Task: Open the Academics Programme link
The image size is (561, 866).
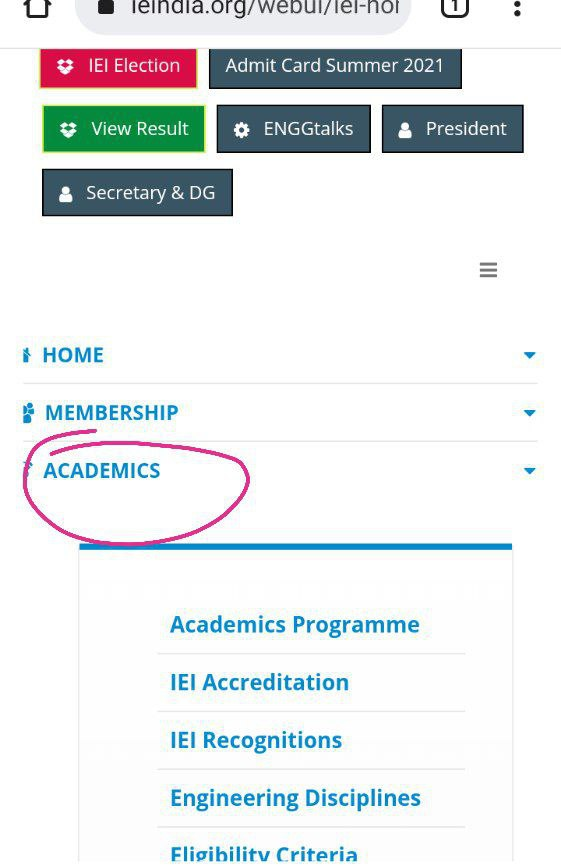Action: click(295, 625)
